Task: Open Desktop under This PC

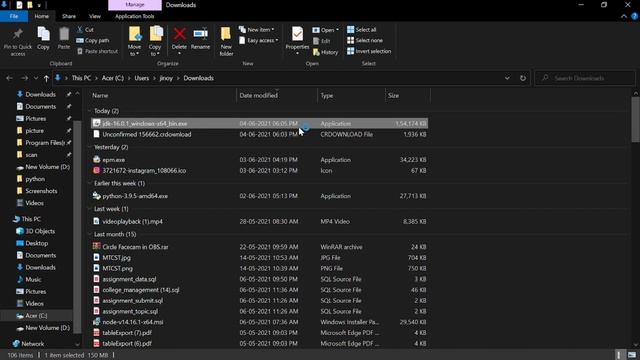Action: [x=32, y=243]
